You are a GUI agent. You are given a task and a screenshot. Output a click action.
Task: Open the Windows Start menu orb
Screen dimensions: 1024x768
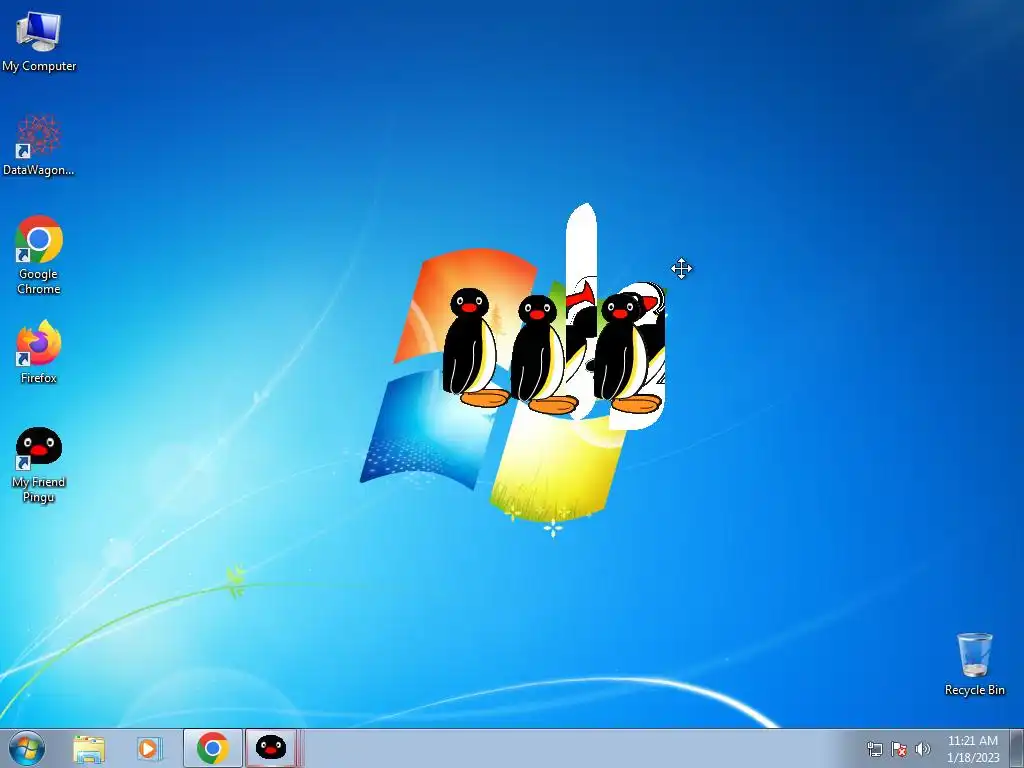[27, 748]
